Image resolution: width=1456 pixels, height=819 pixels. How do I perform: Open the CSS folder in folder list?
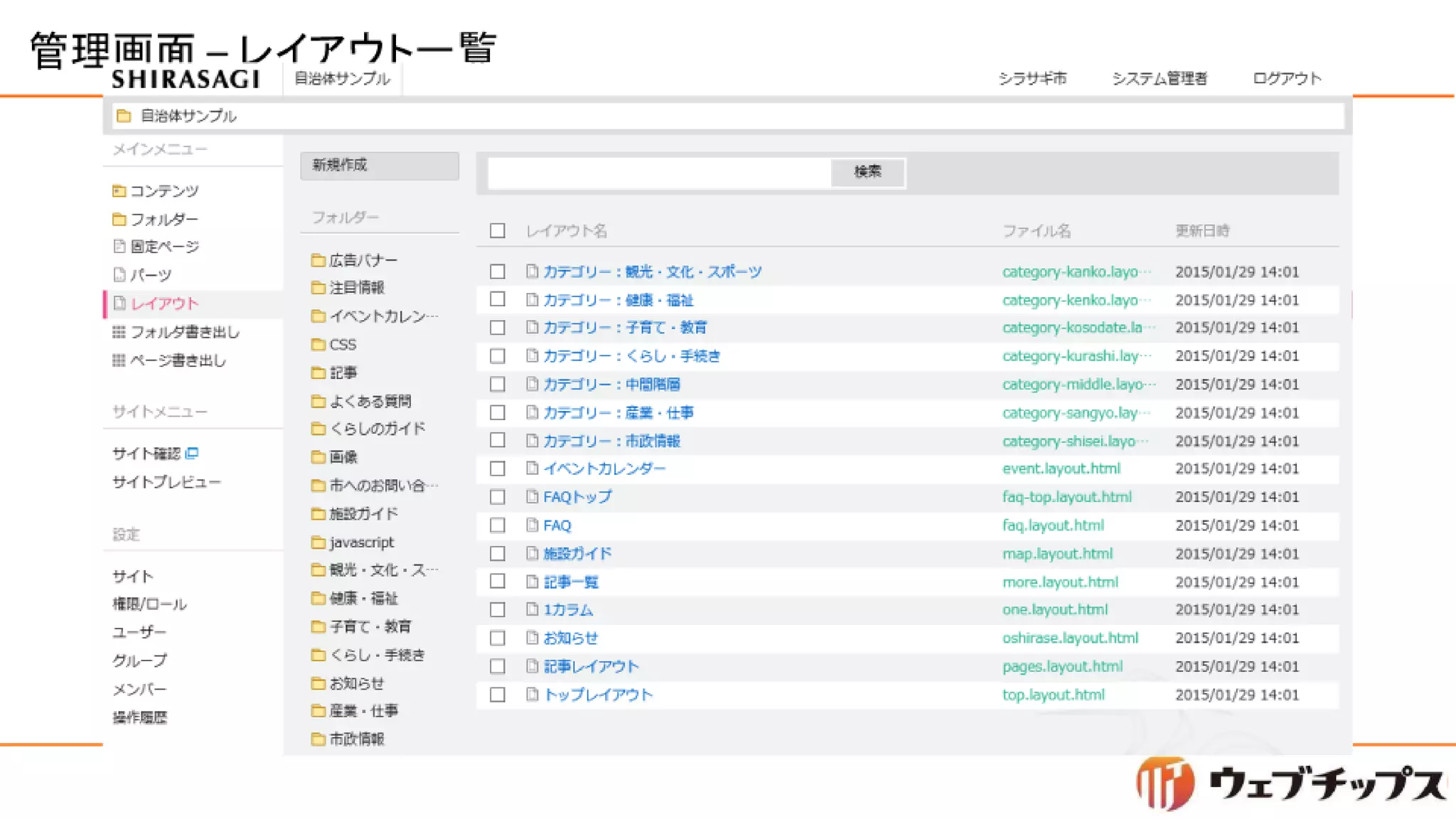point(343,345)
